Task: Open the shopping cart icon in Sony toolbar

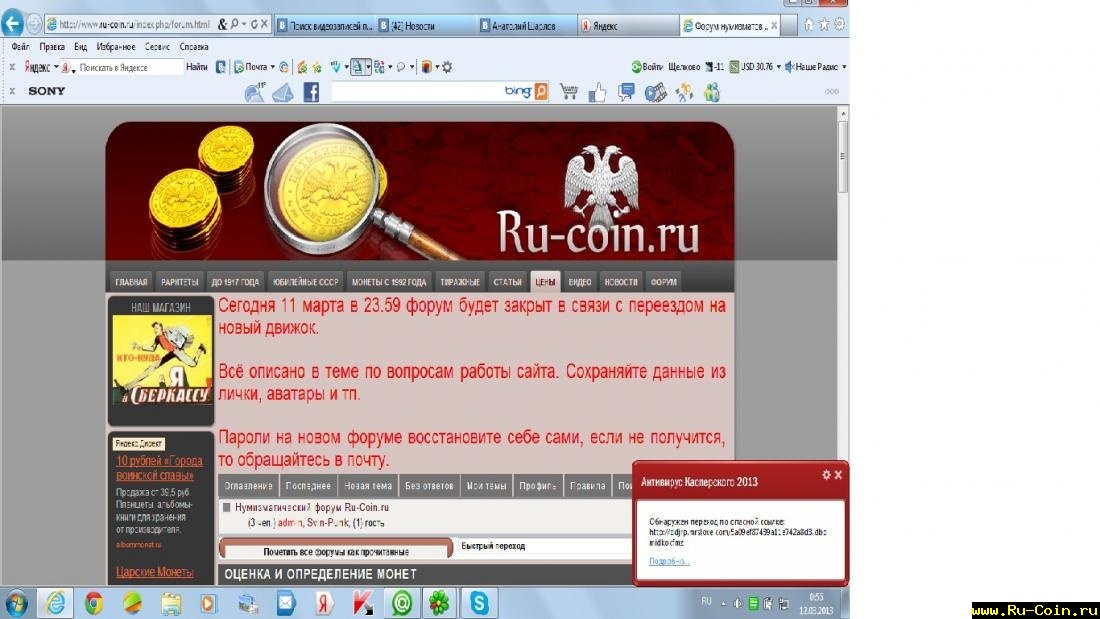Action: coord(569,92)
